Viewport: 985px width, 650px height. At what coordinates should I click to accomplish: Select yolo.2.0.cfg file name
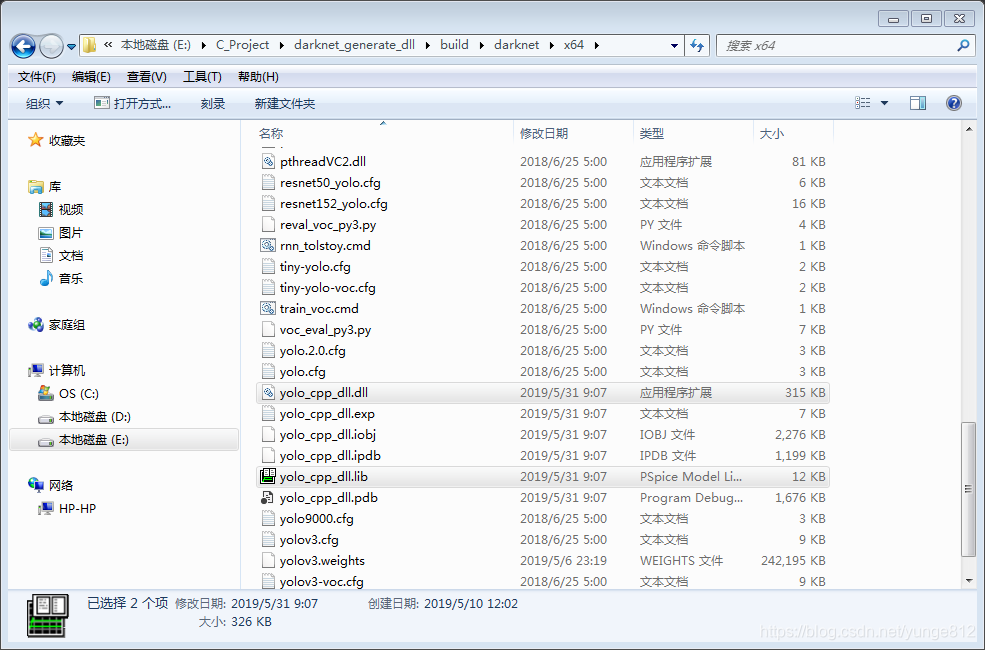click(x=312, y=350)
